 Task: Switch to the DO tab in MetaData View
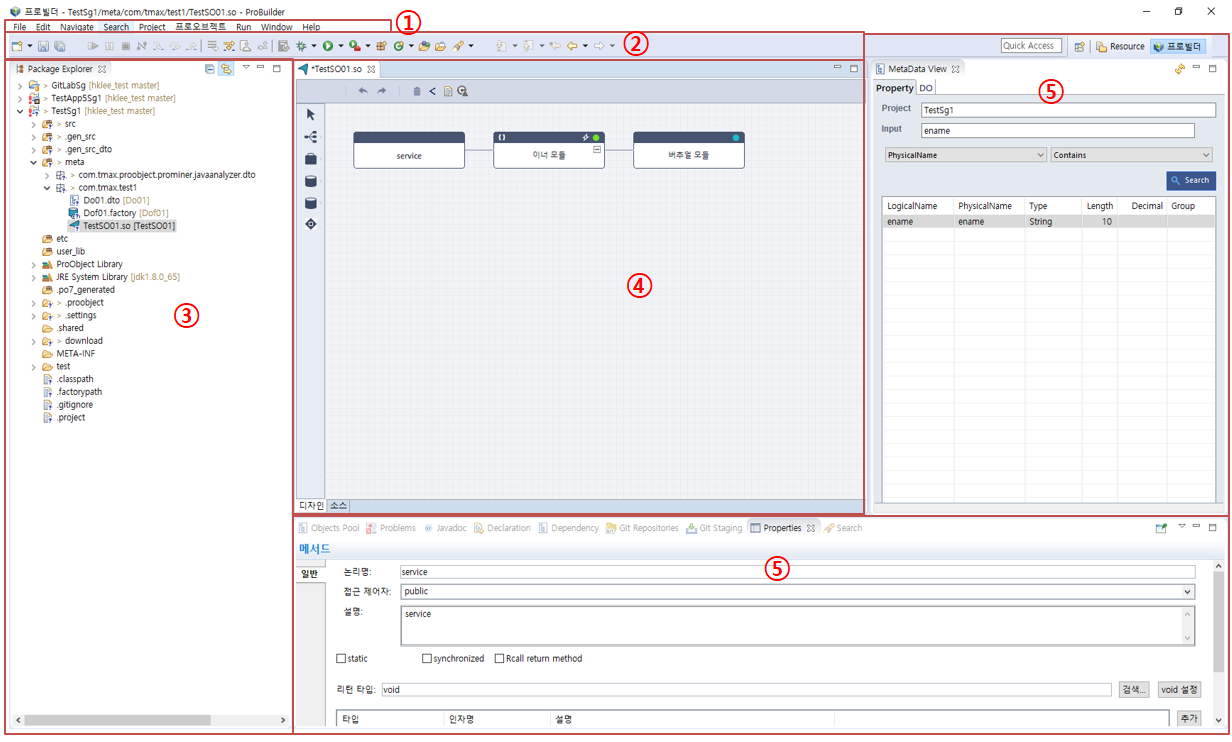[x=926, y=88]
